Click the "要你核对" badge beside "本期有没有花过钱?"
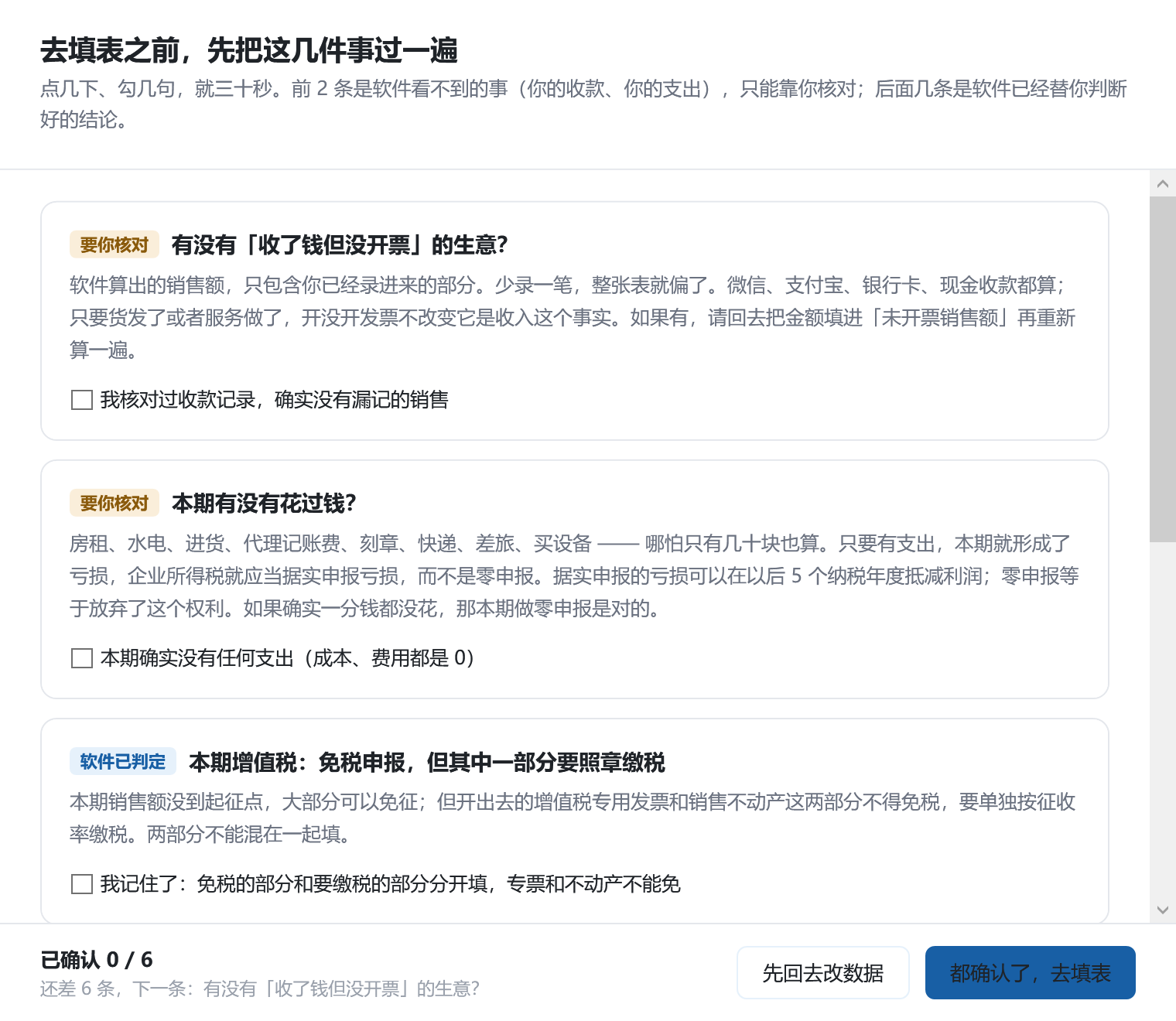The height and width of the screenshot is (1021, 1176). click(115, 504)
